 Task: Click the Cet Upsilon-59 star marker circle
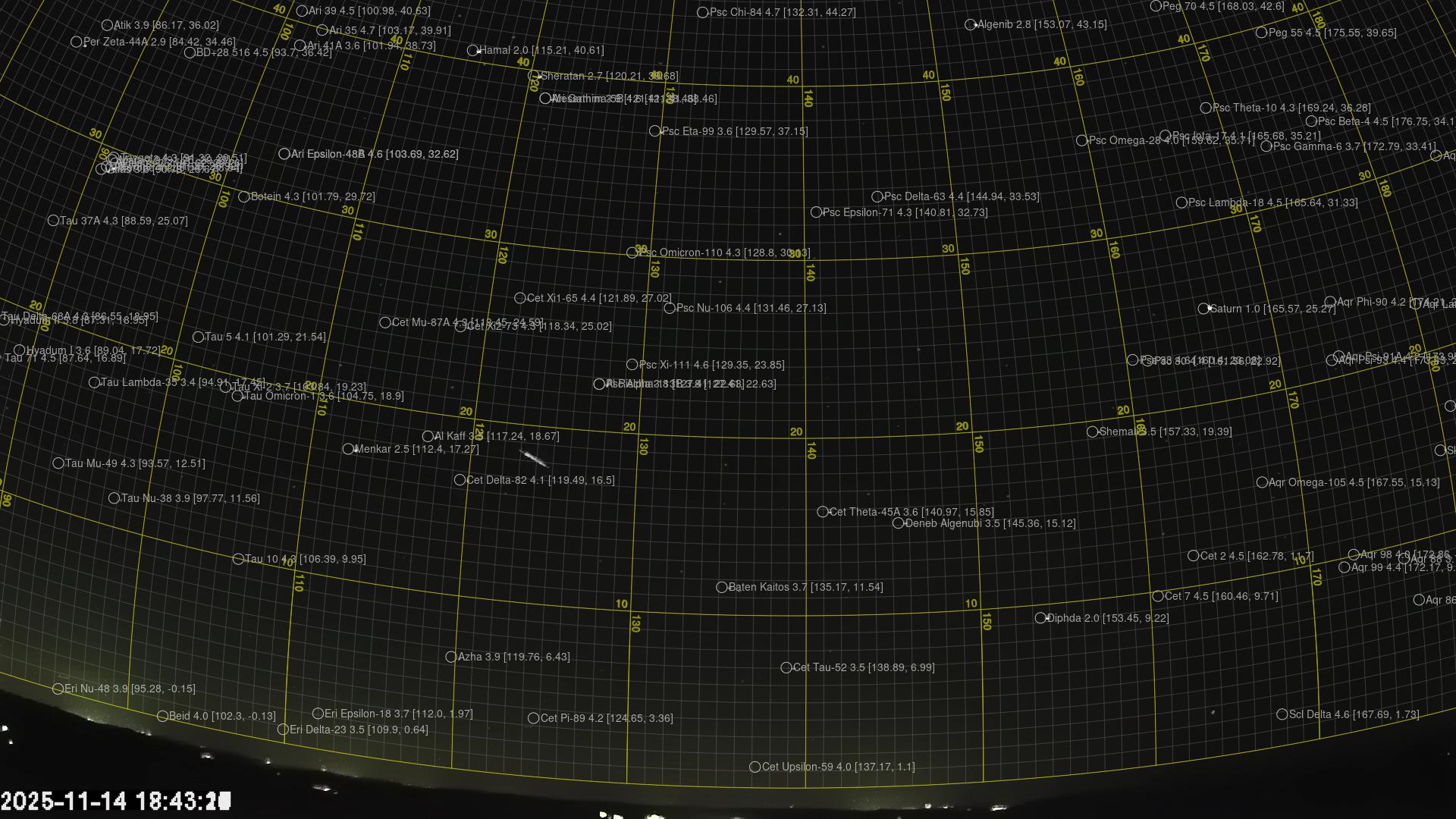click(755, 767)
